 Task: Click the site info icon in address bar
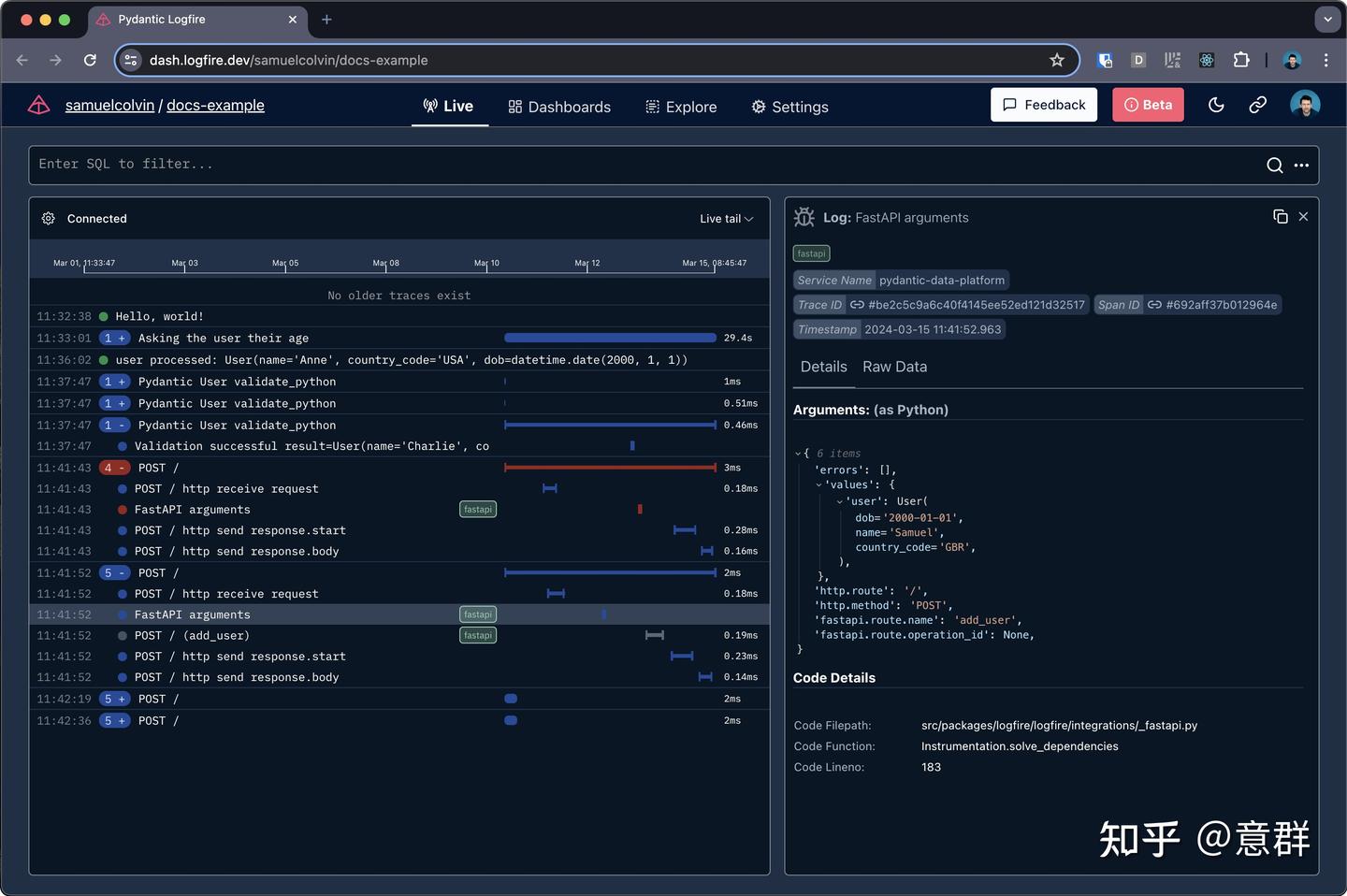(131, 60)
